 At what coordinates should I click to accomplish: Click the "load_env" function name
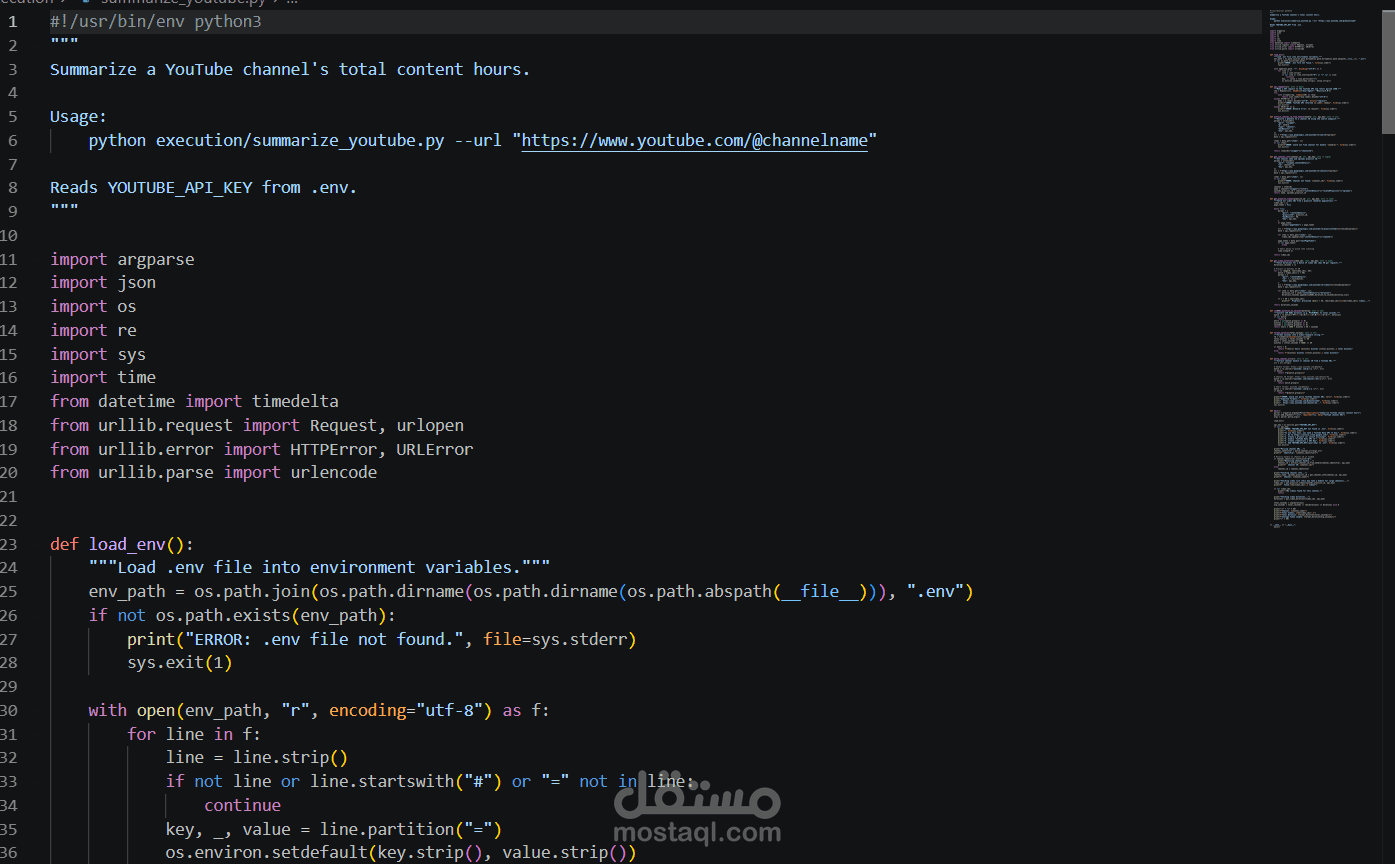click(x=127, y=544)
